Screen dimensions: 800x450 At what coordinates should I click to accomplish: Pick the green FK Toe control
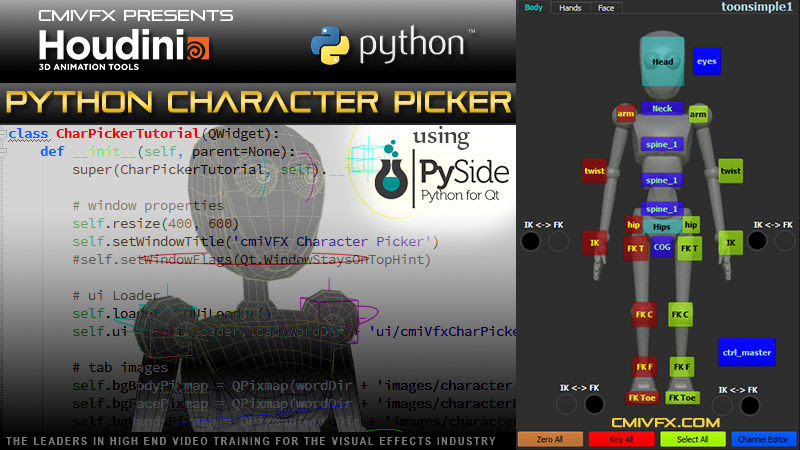[682, 397]
